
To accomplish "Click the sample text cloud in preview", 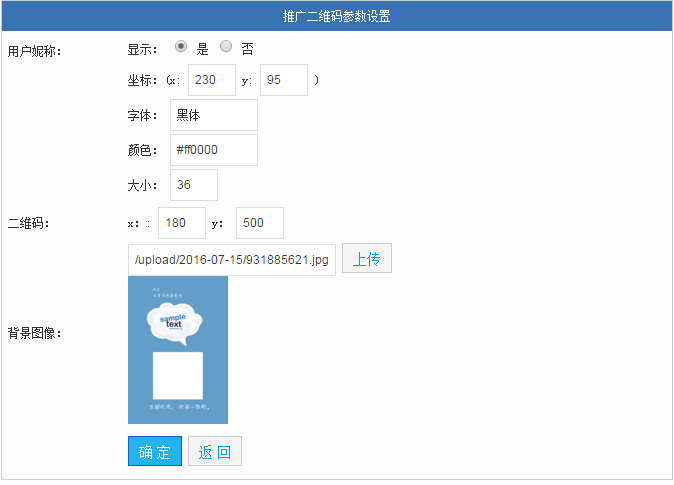I will 174,322.
